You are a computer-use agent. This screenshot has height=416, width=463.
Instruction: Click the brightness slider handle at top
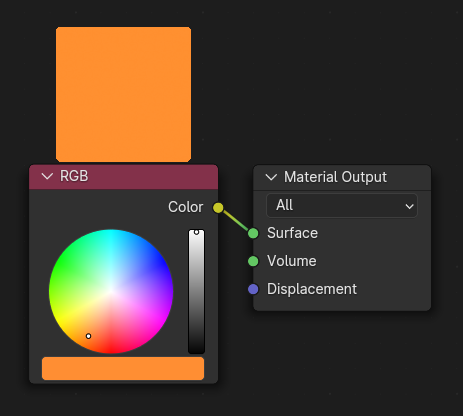pyautogui.click(x=196, y=232)
